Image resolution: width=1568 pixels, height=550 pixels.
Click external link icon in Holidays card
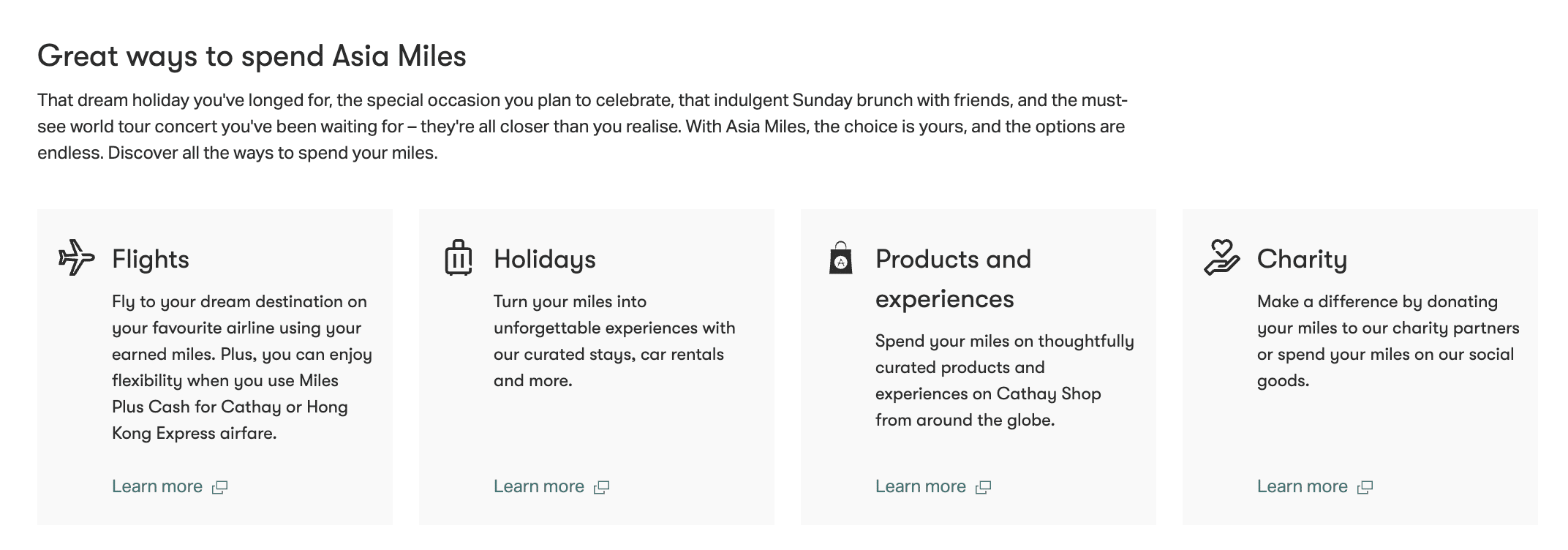click(602, 488)
